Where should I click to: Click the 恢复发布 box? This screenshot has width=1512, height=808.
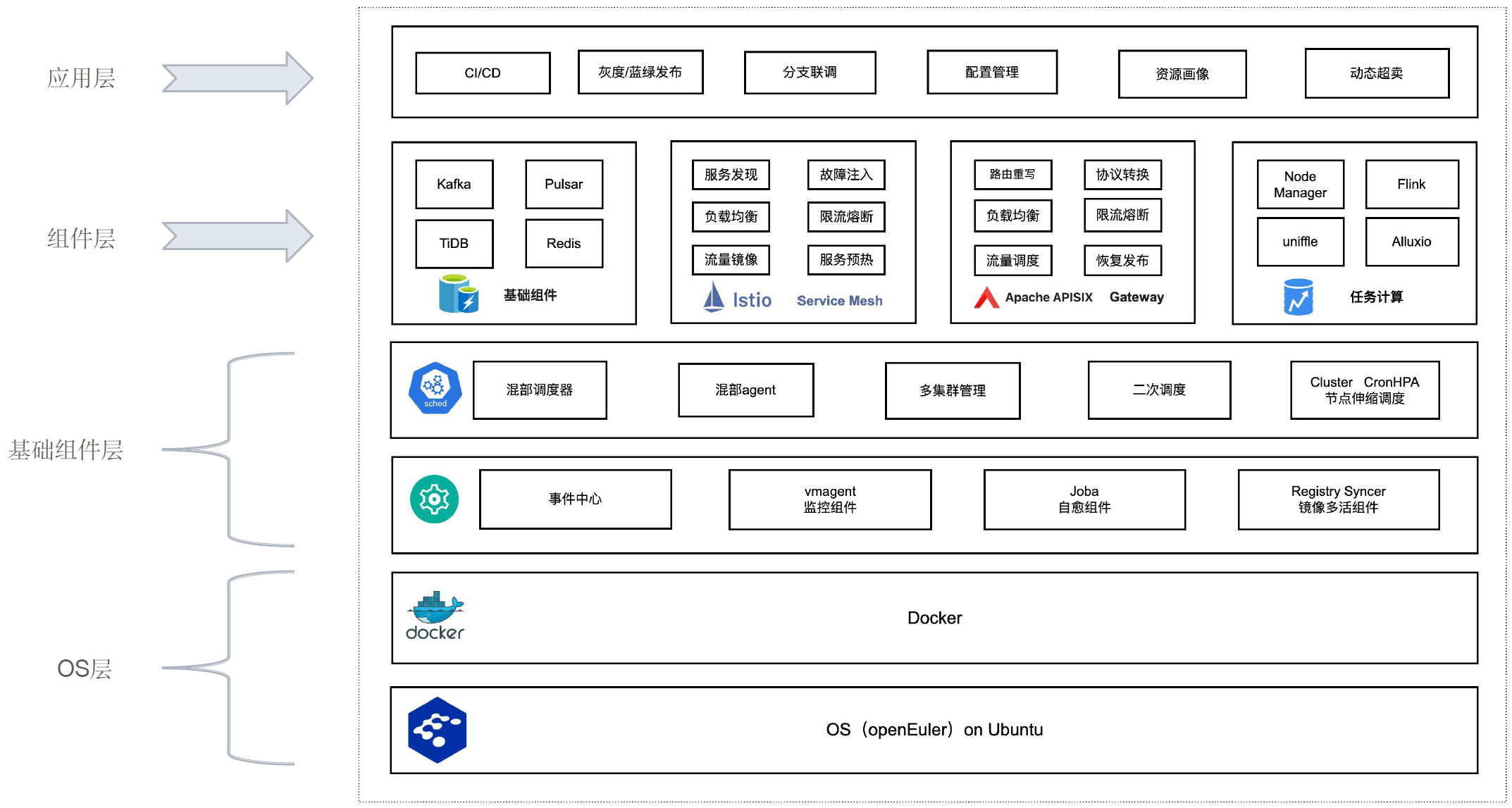(1123, 261)
